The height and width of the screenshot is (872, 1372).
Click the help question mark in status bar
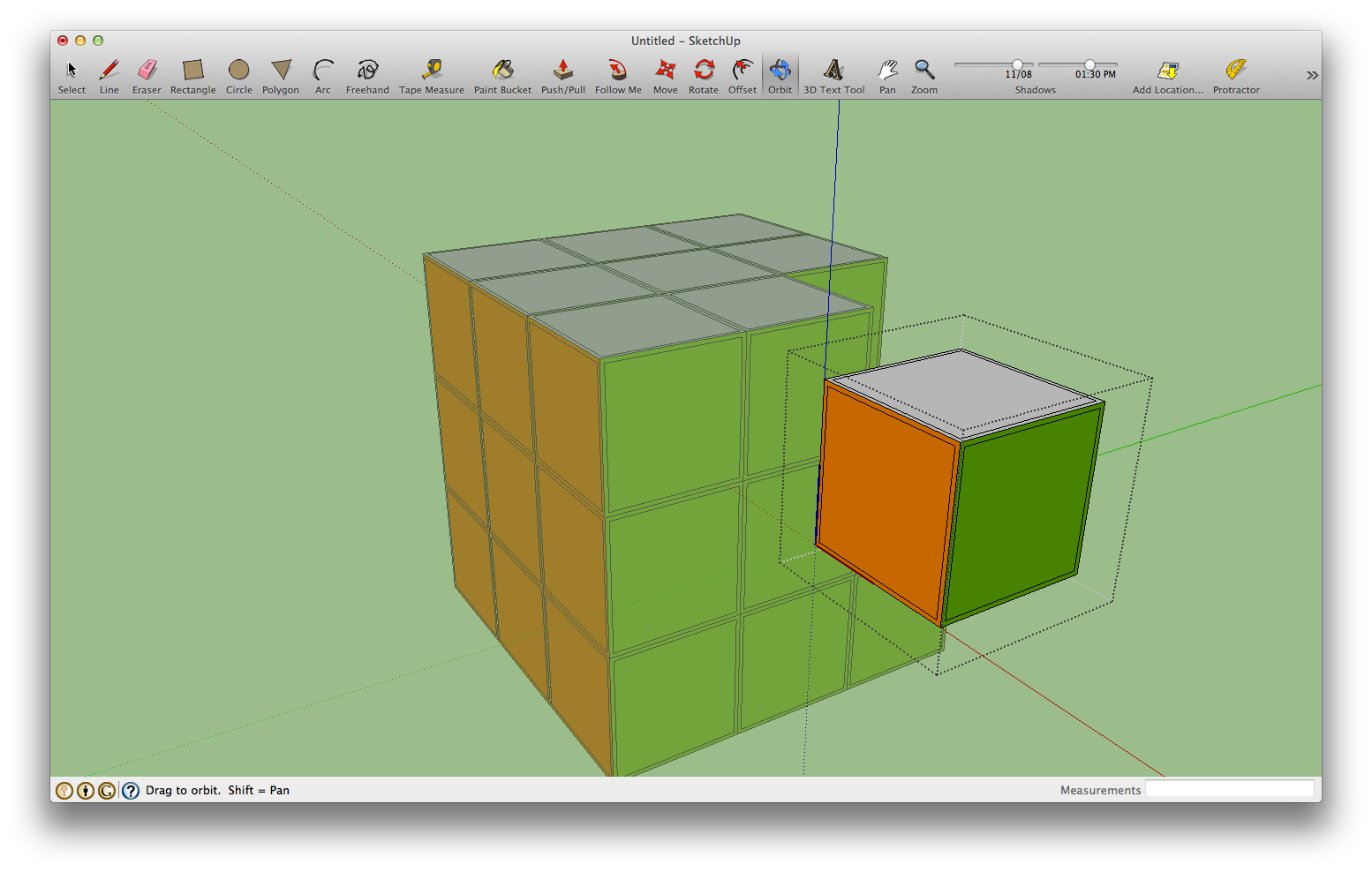[x=129, y=790]
